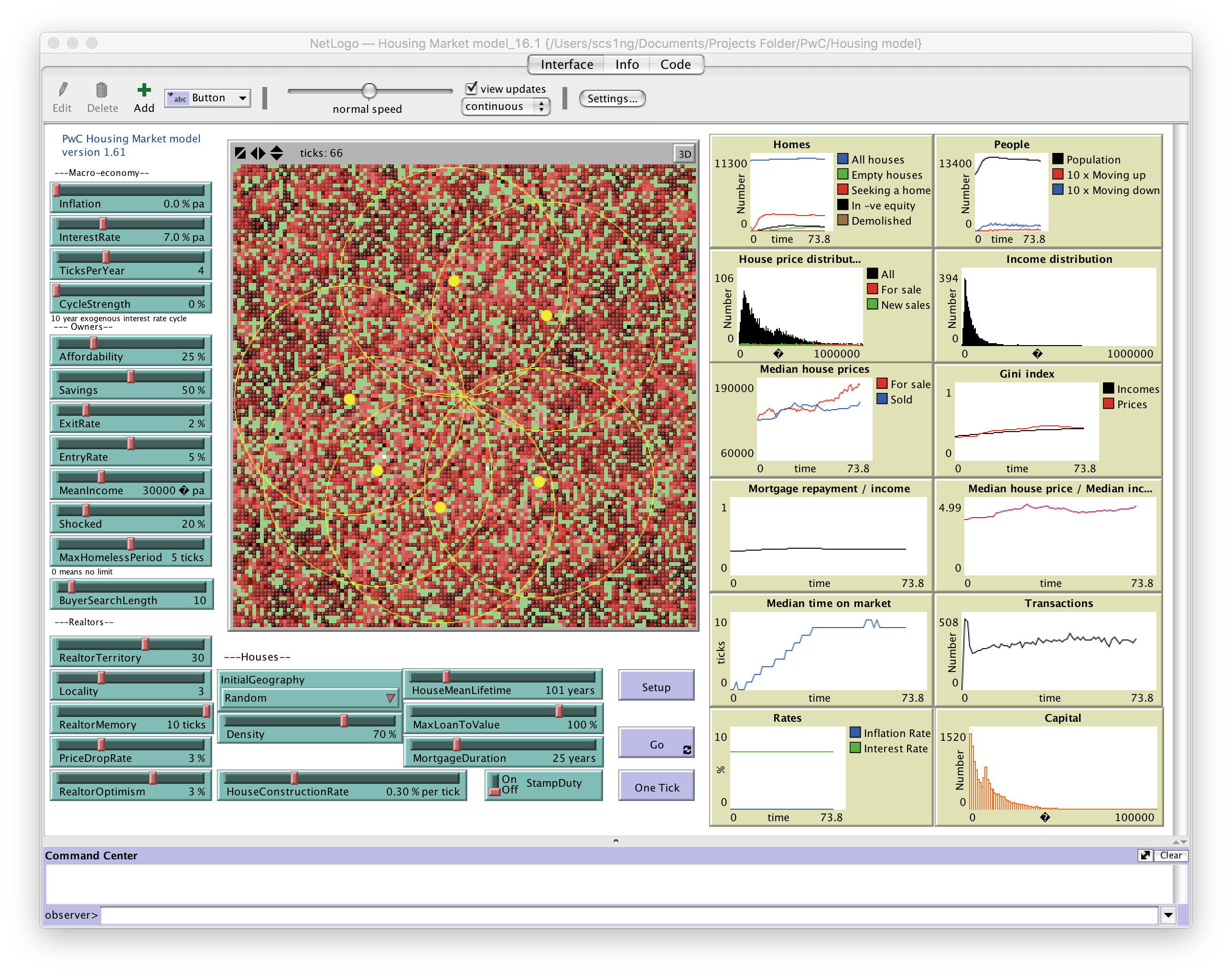1232x976 pixels.
Task: Click the HouseConstructionRate slider
Action: [342, 785]
